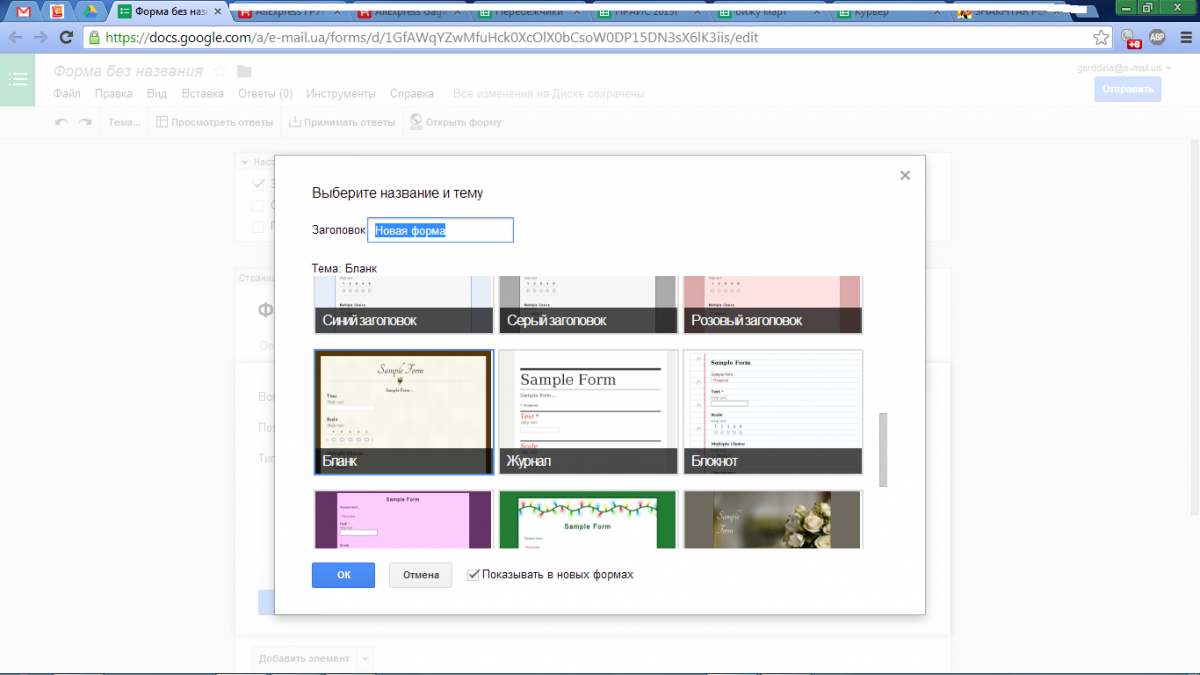Screen dimensions: 1200x675
Task: Star the form next to its title
Action: pyautogui.click(x=220, y=71)
